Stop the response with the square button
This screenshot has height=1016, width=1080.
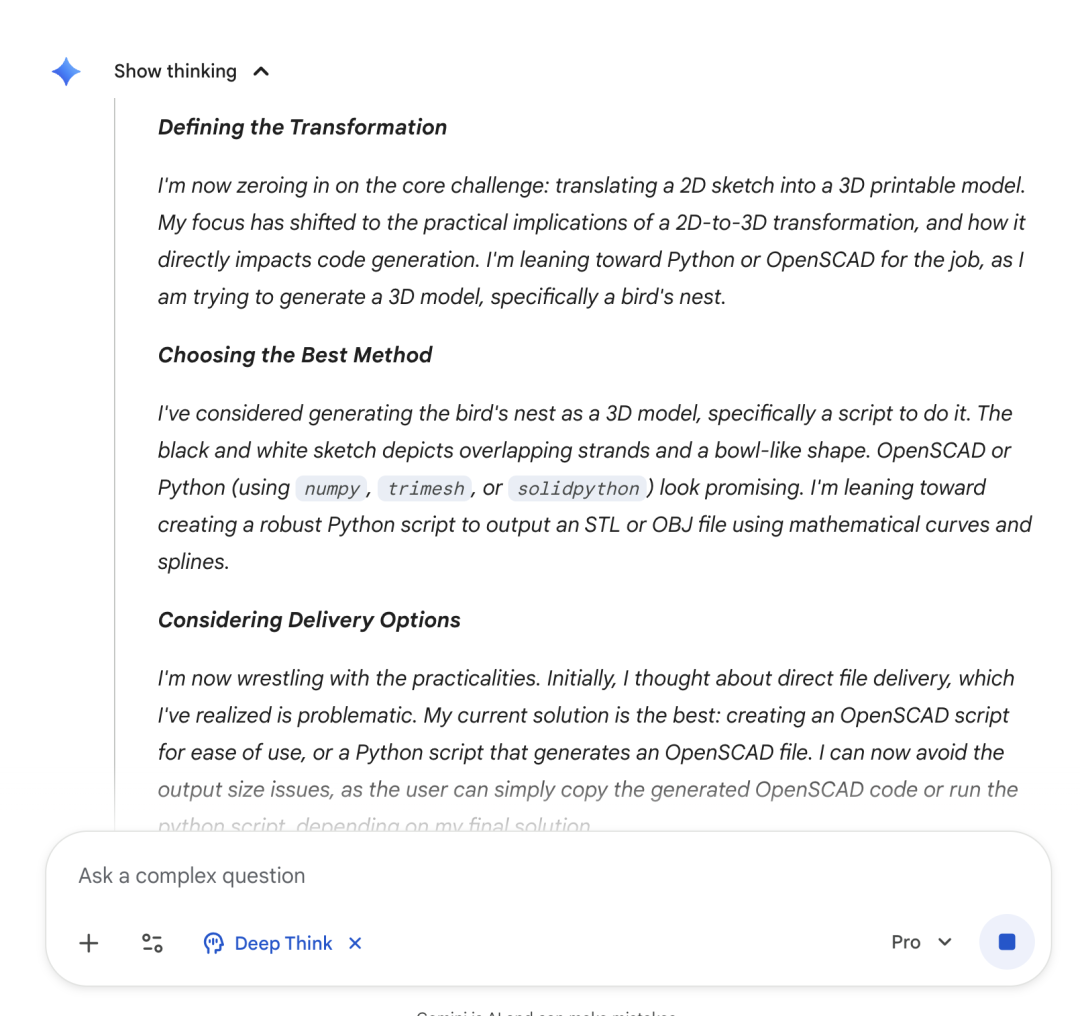pos(1006,942)
